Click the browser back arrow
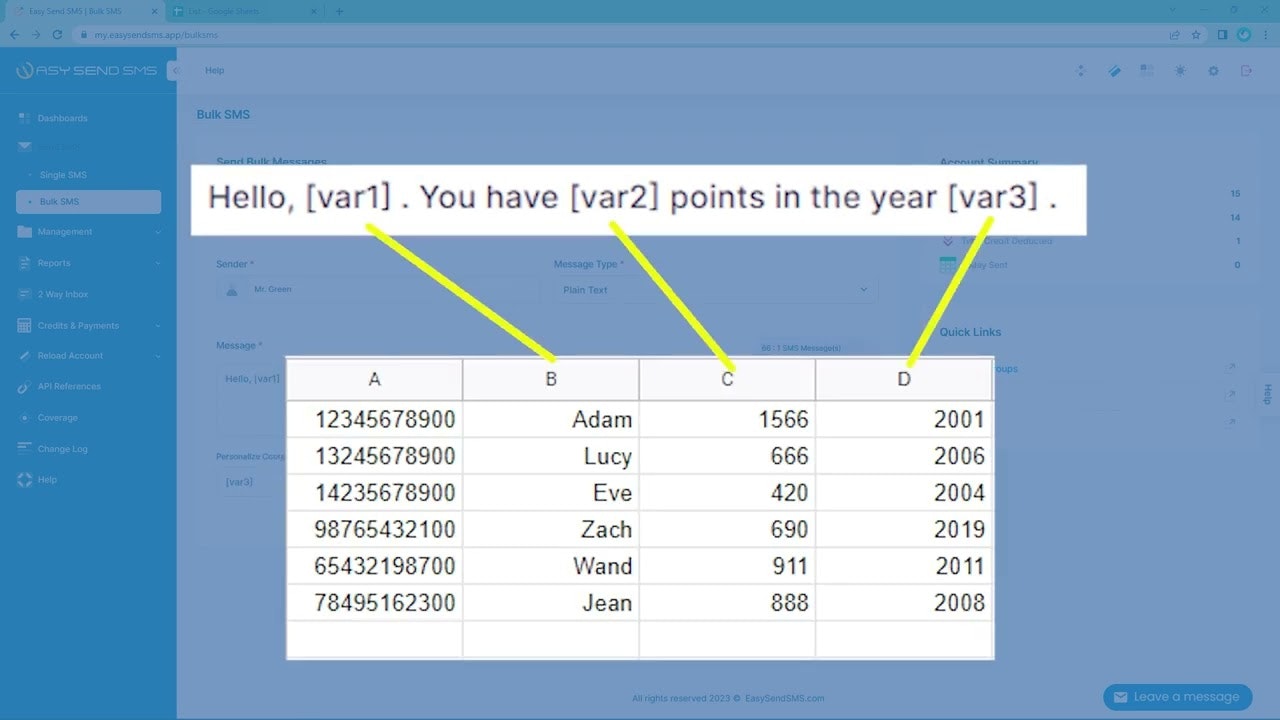Screen dimensions: 1280x720 (14, 34)
